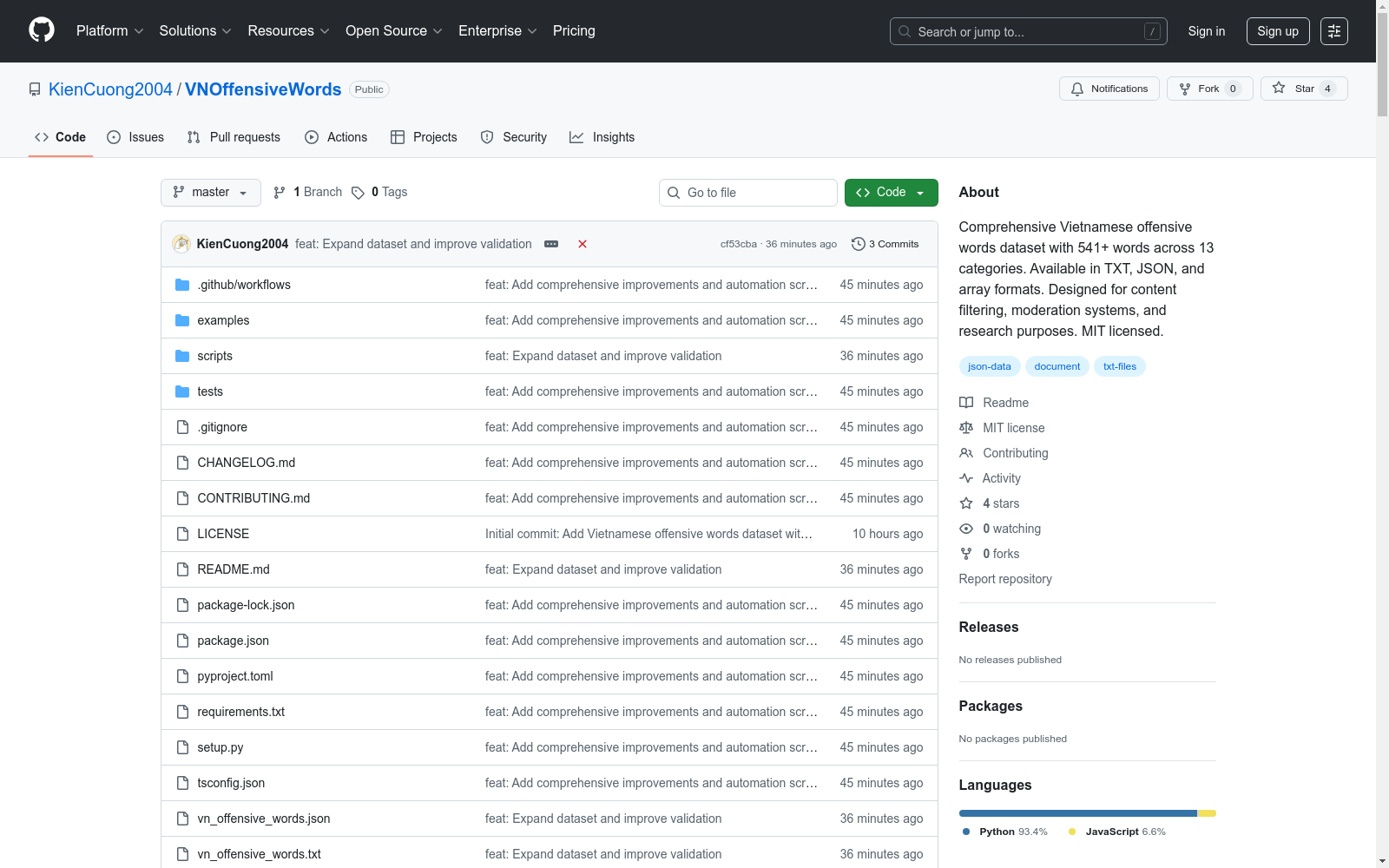Open the pyproject.toml file
1389x868 pixels.
[x=235, y=676]
